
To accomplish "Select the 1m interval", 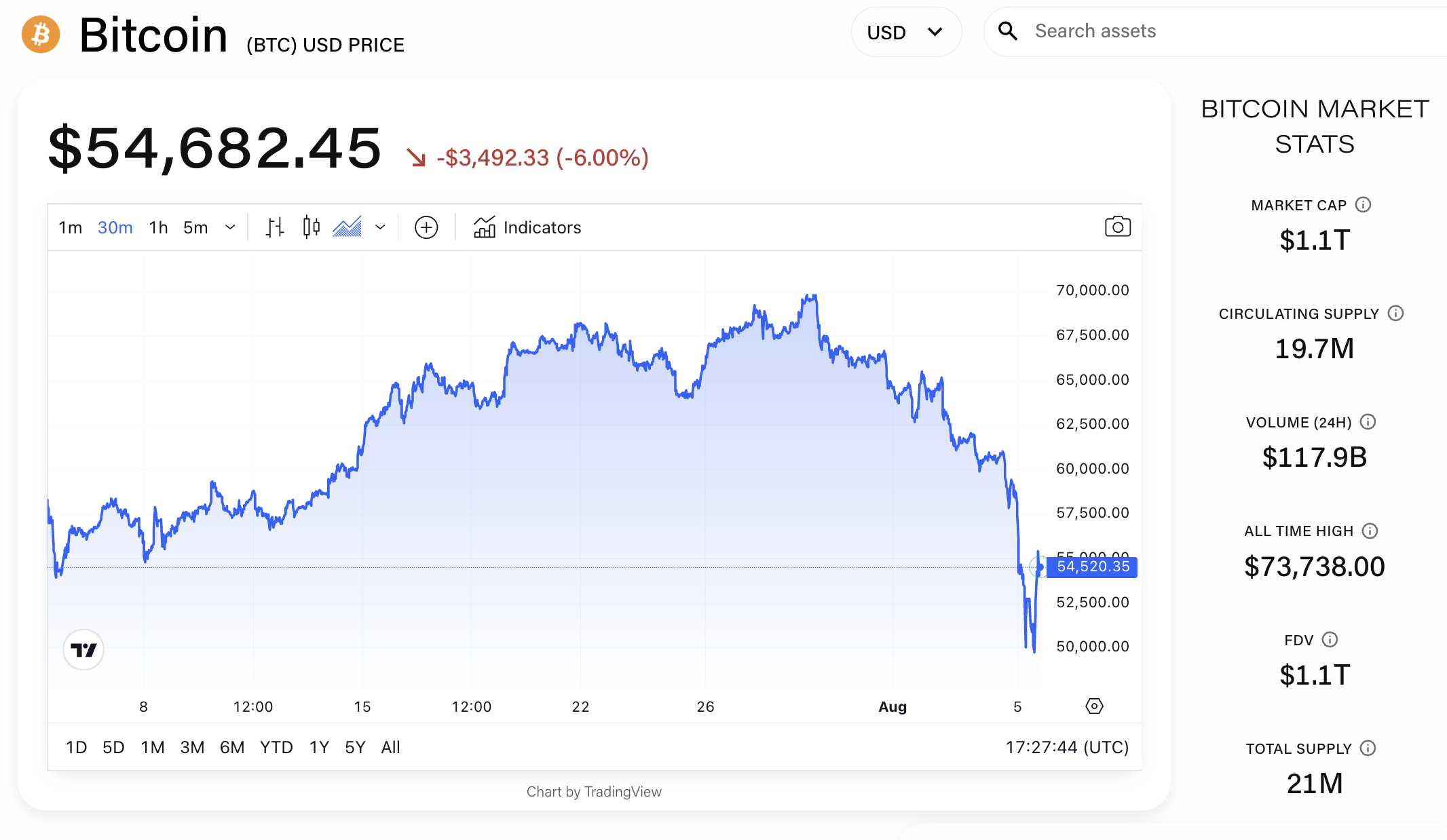I will coord(70,227).
